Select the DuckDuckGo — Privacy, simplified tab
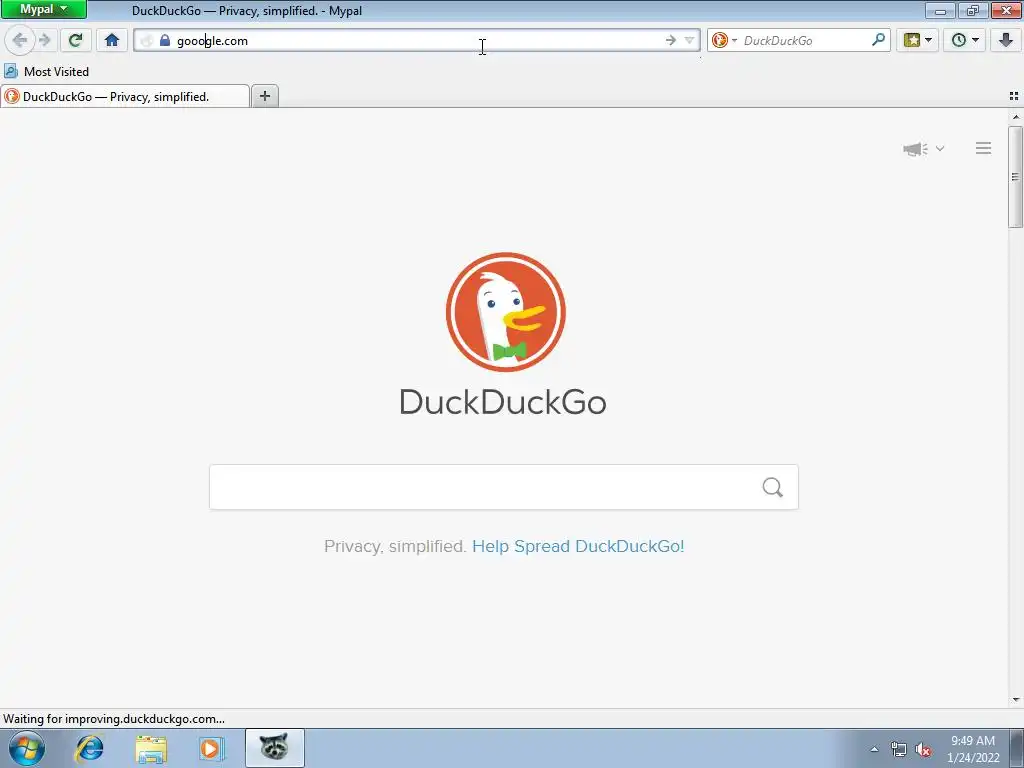Viewport: 1024px width, 768px height. tap(125, 97)
